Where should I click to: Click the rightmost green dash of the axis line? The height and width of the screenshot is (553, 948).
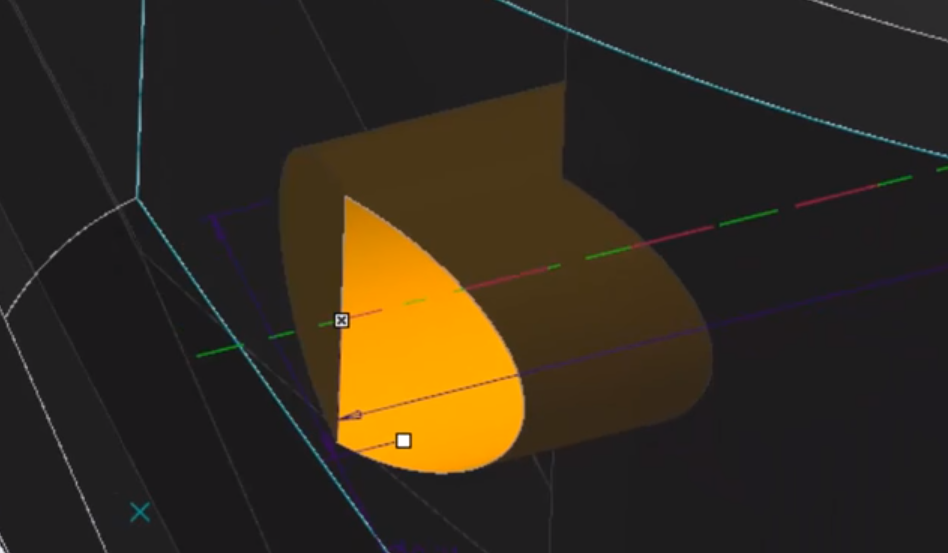pyautogui.click(x=896, y=181)
